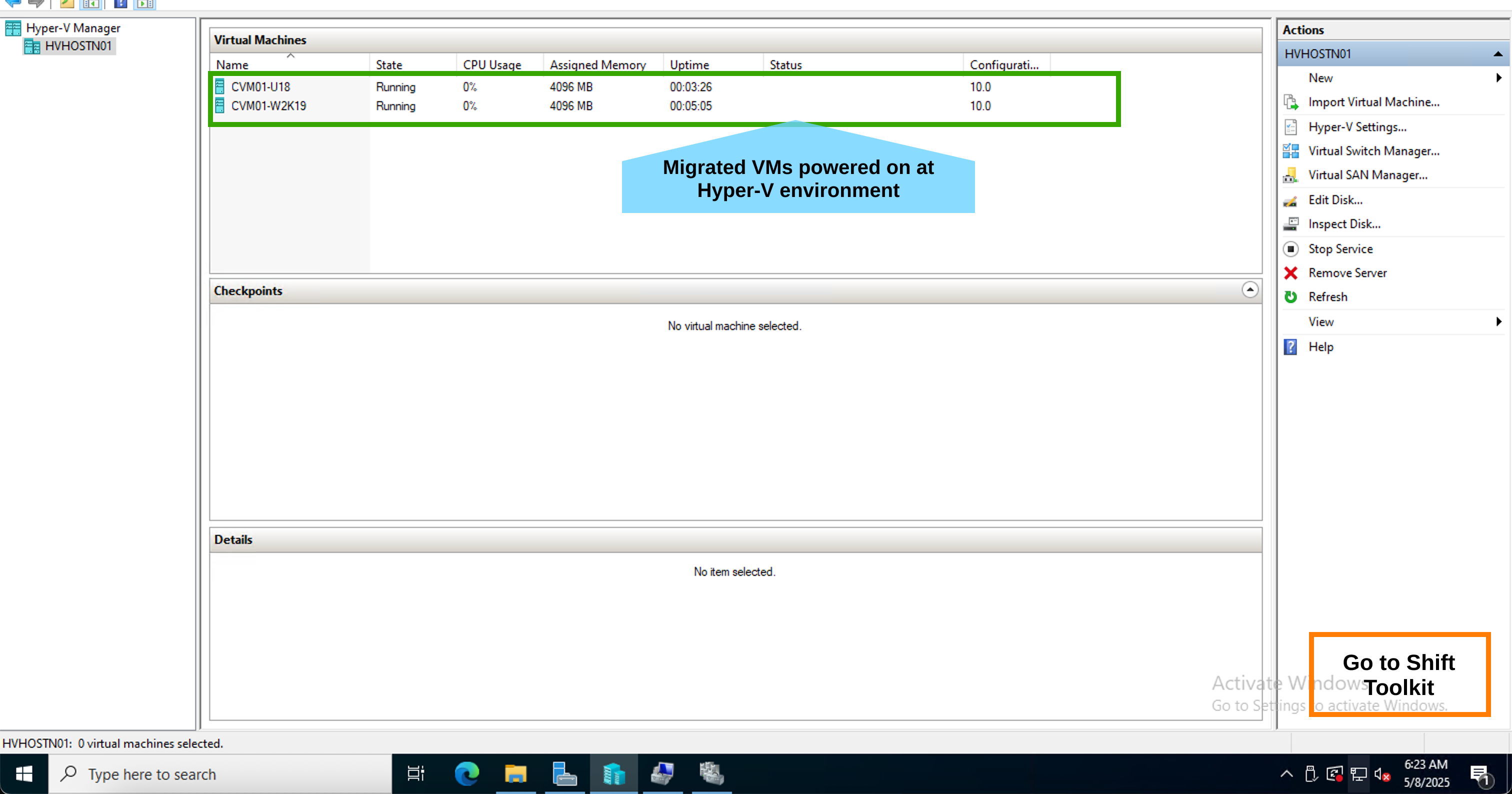
Task: Click the Configuration Version column header
Action: click(x=1006, y=64)
